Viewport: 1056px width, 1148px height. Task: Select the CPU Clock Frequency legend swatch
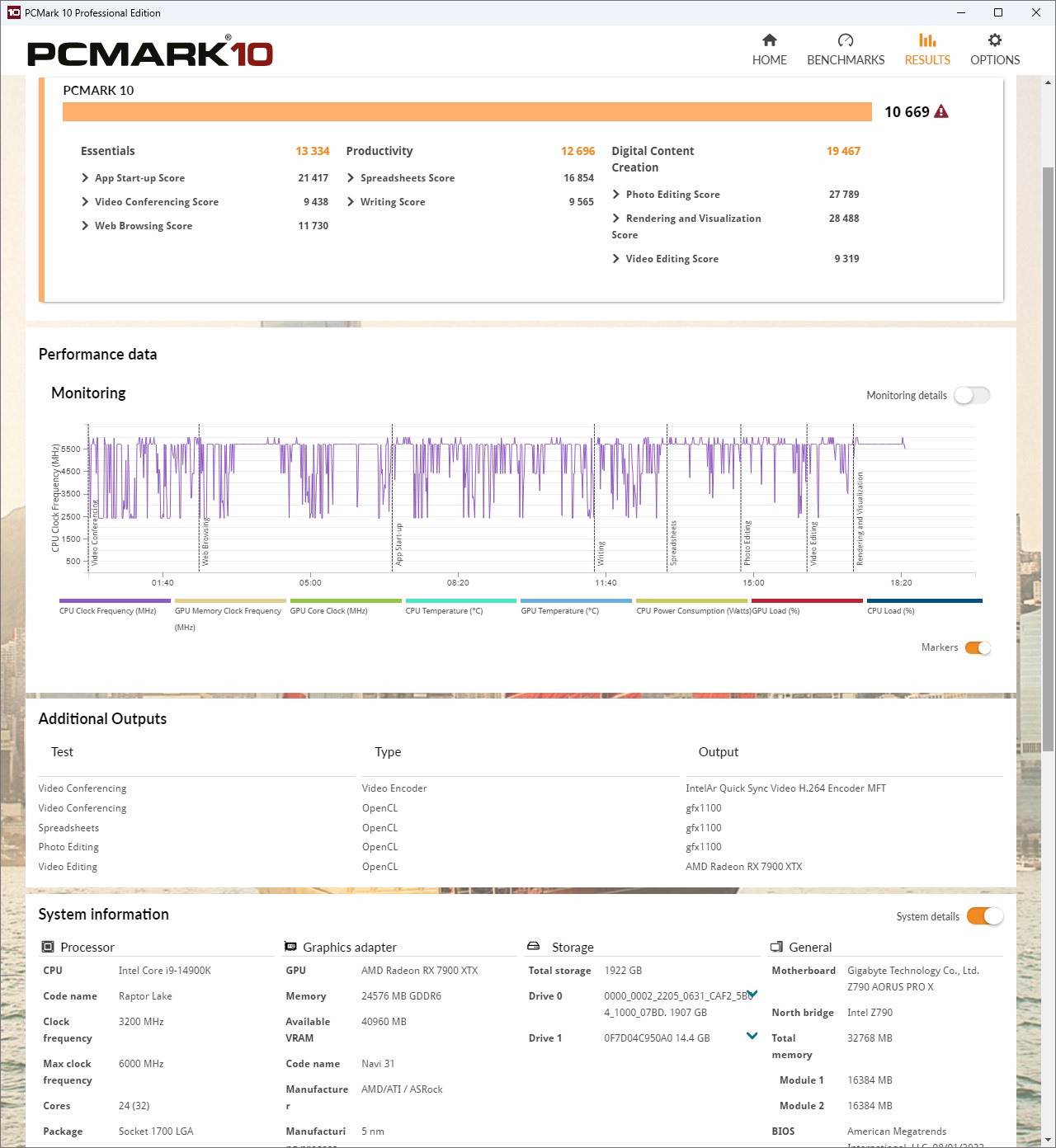click(x=115, y=600)
